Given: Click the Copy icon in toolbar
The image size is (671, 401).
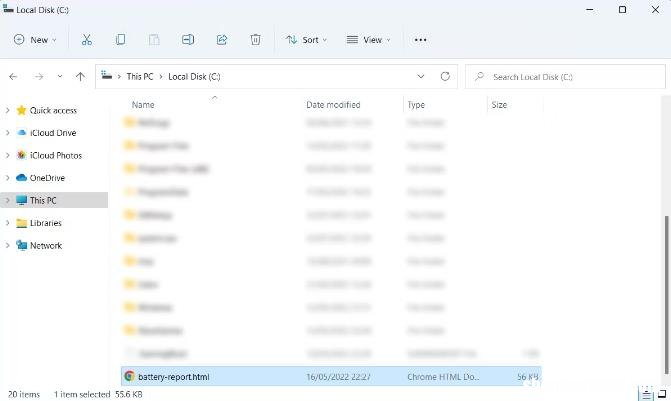Looking at the screenshot, I should tap(120, 40).
